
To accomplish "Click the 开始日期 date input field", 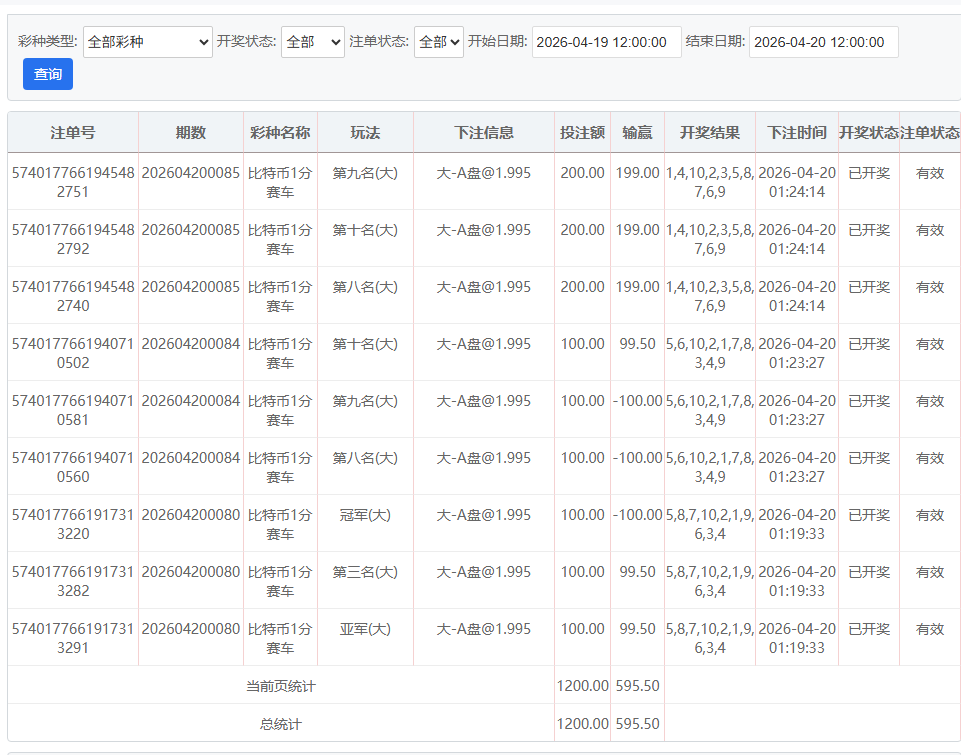I will (x=606, y=42).
